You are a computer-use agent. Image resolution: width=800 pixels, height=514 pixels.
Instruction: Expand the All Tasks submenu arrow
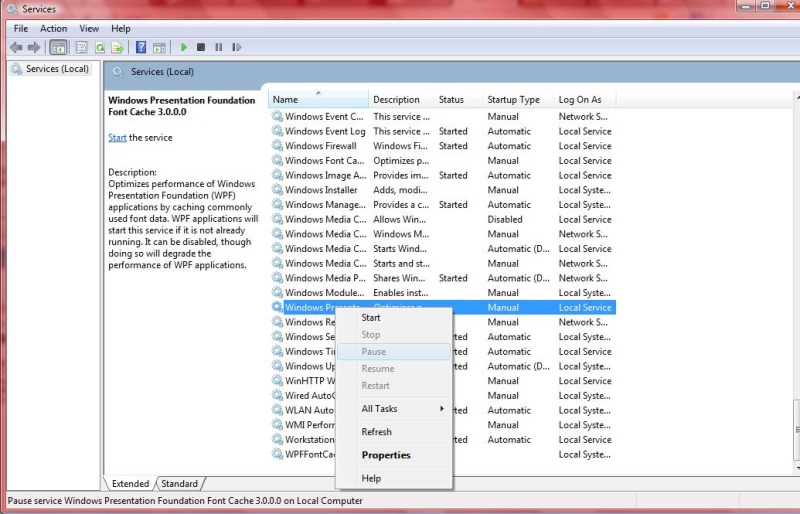tap(442, 408)
